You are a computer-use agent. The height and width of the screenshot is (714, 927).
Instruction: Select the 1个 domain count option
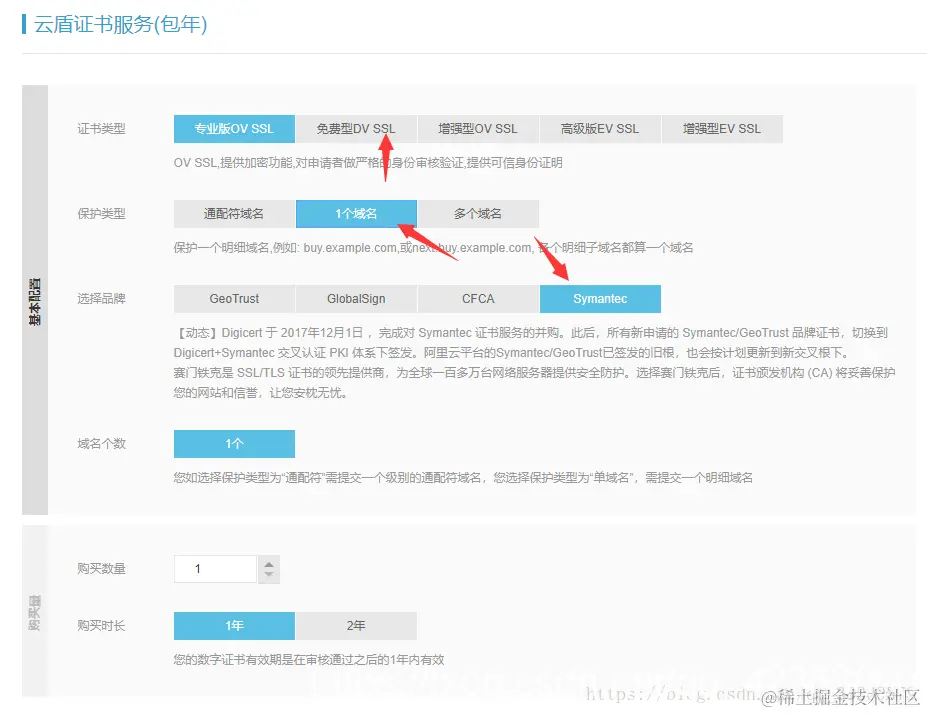pos(234,444)
